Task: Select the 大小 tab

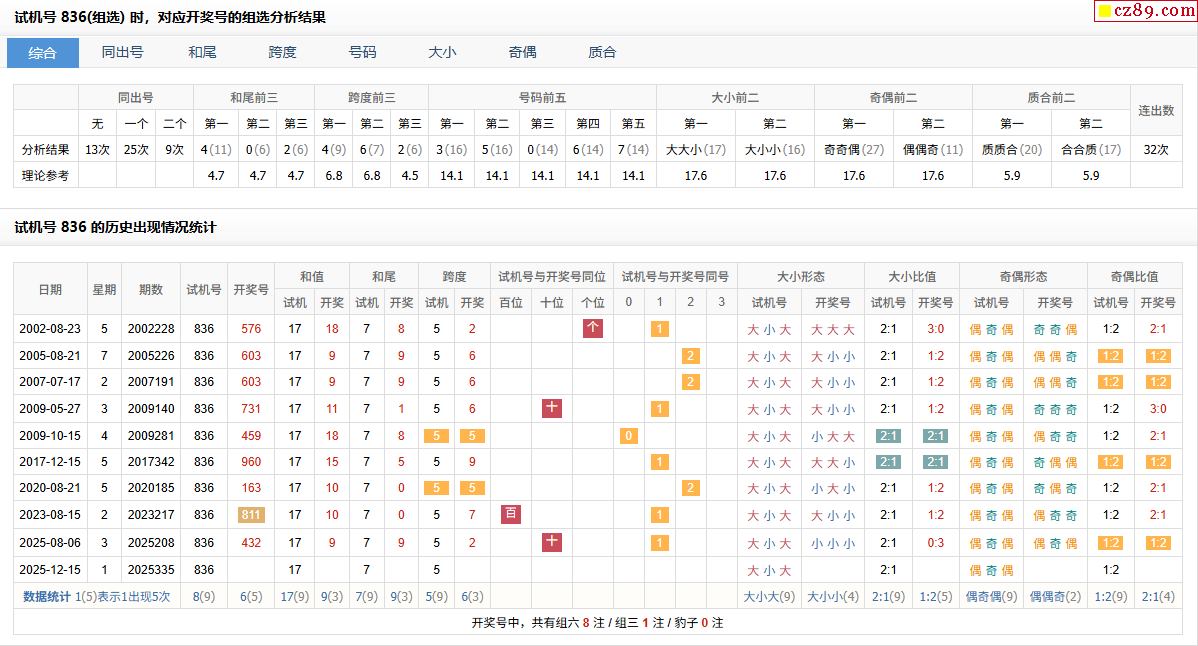Action: click(x=442, y=53)
